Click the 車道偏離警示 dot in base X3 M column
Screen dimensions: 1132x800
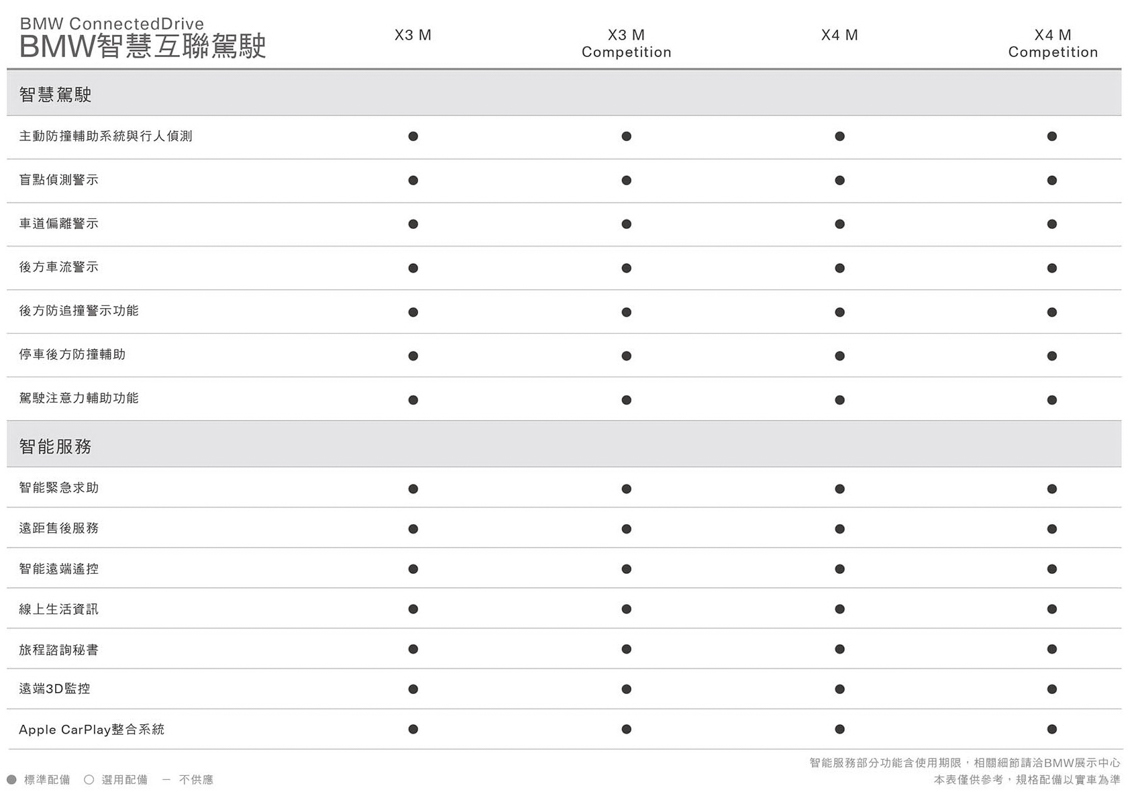click(413, 224)
